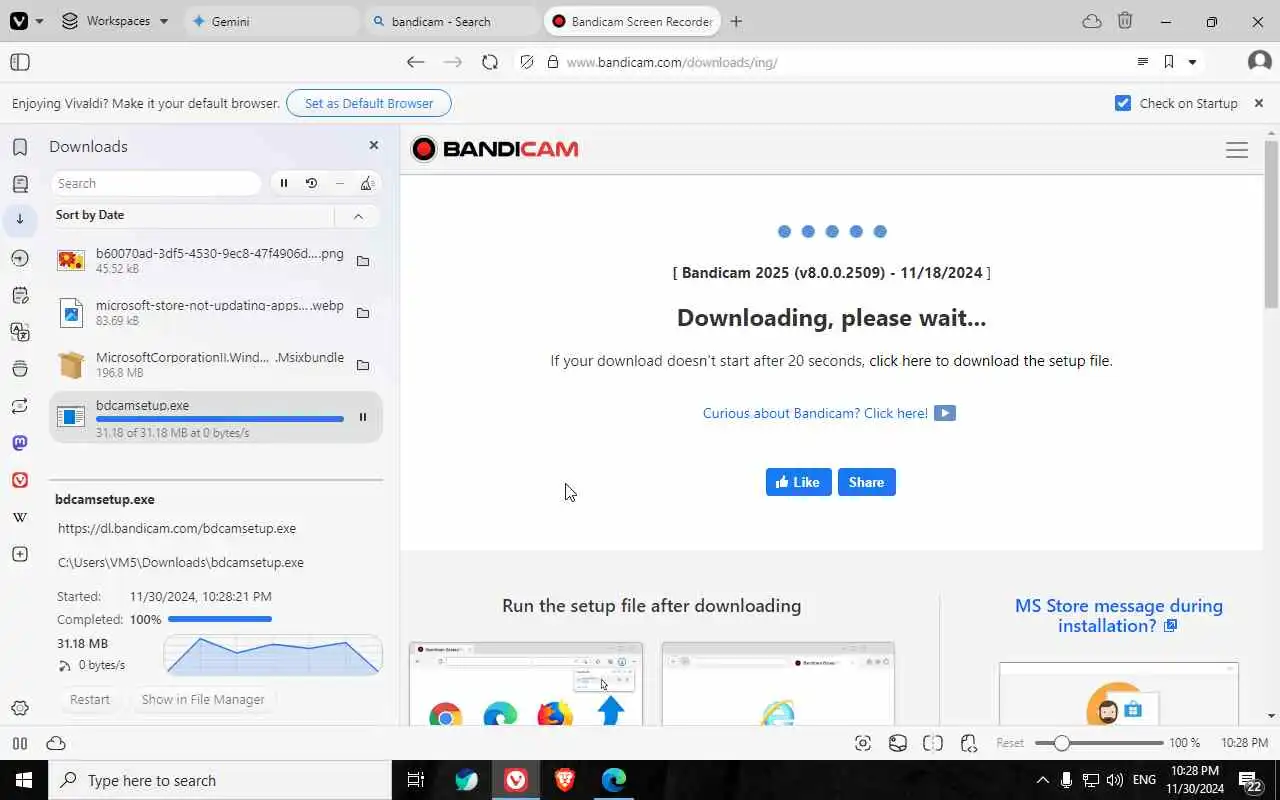1280x800 pixels.
Task: Click Set as Default Browser button
Action: [369, 103]
